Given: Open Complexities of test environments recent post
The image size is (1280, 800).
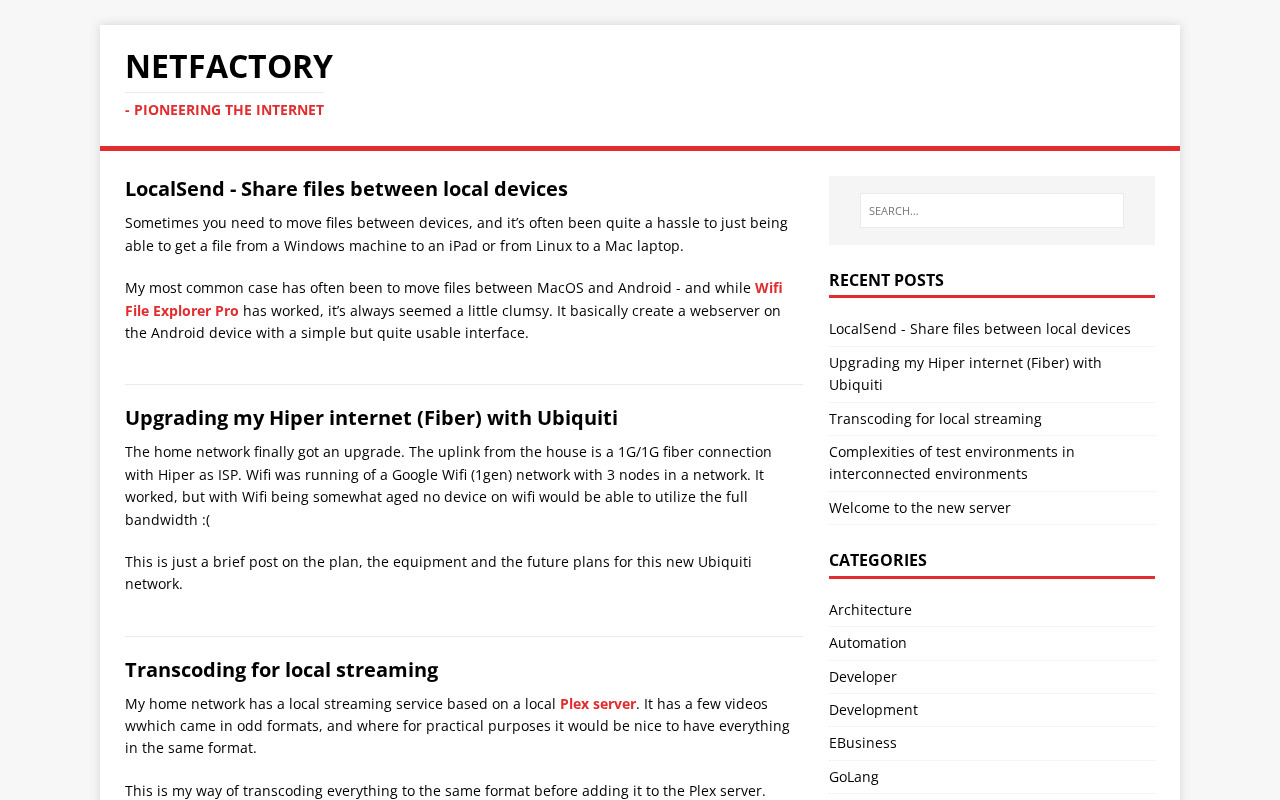Looking at the screenshot, I should [x=952, y=463].
